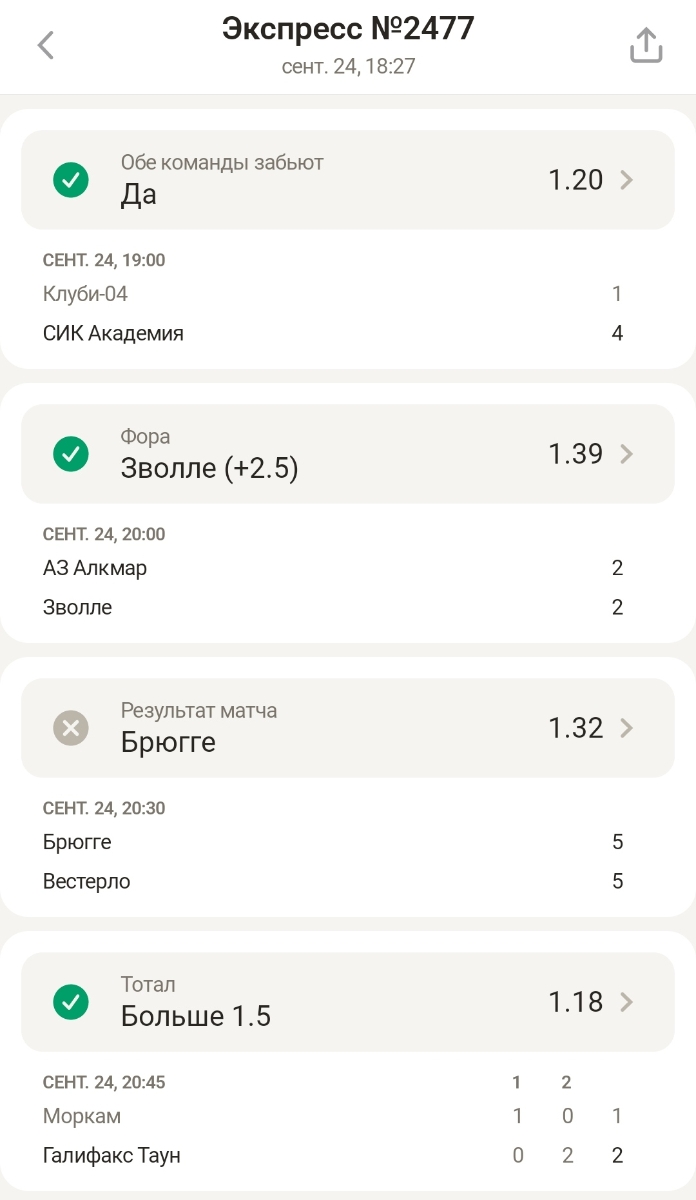Expand chevron next to odds 1.20
Image resolution: width=696 pixels, height=1200 pixels.
(x=627, y=180)
